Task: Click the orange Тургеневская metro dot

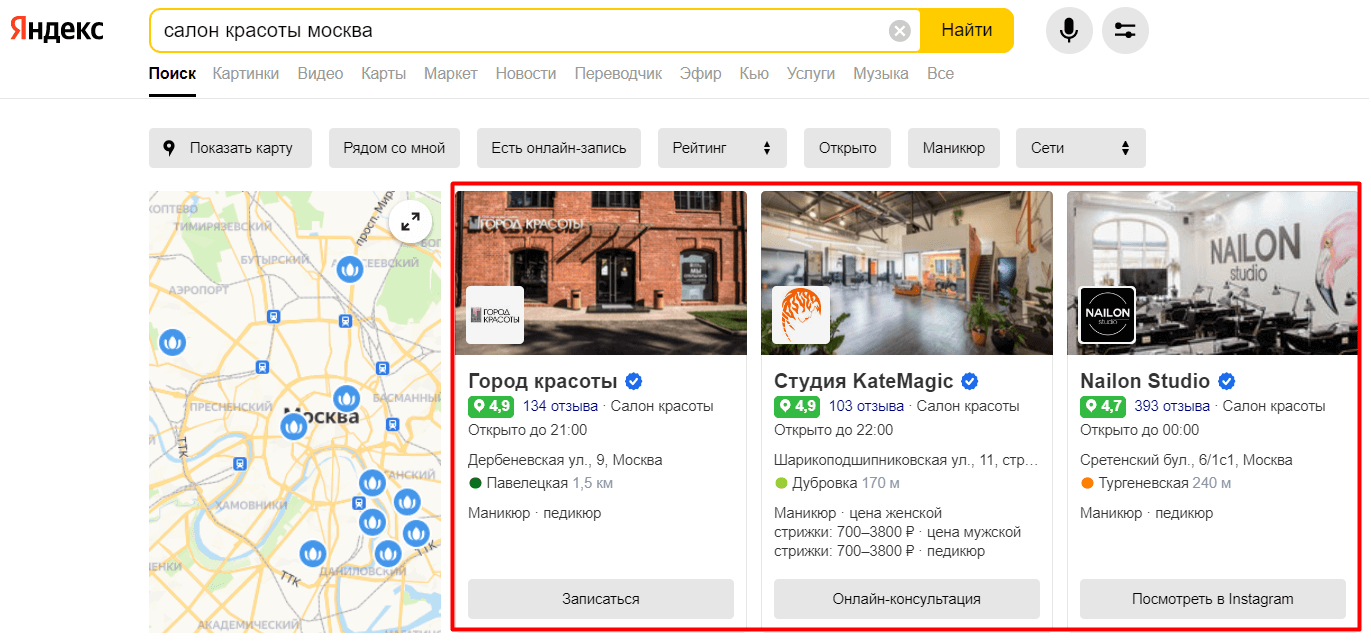Action: [x=1087, y=483]
